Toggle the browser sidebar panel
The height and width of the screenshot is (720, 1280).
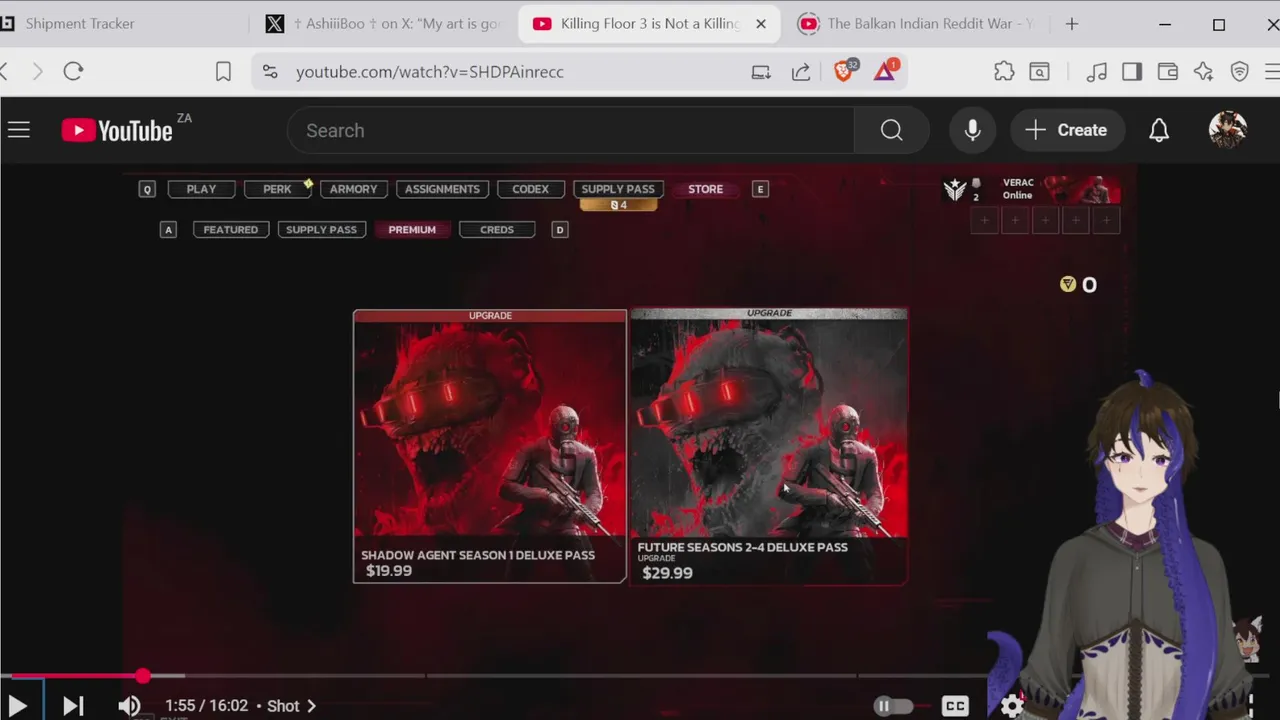point(1132,71)
